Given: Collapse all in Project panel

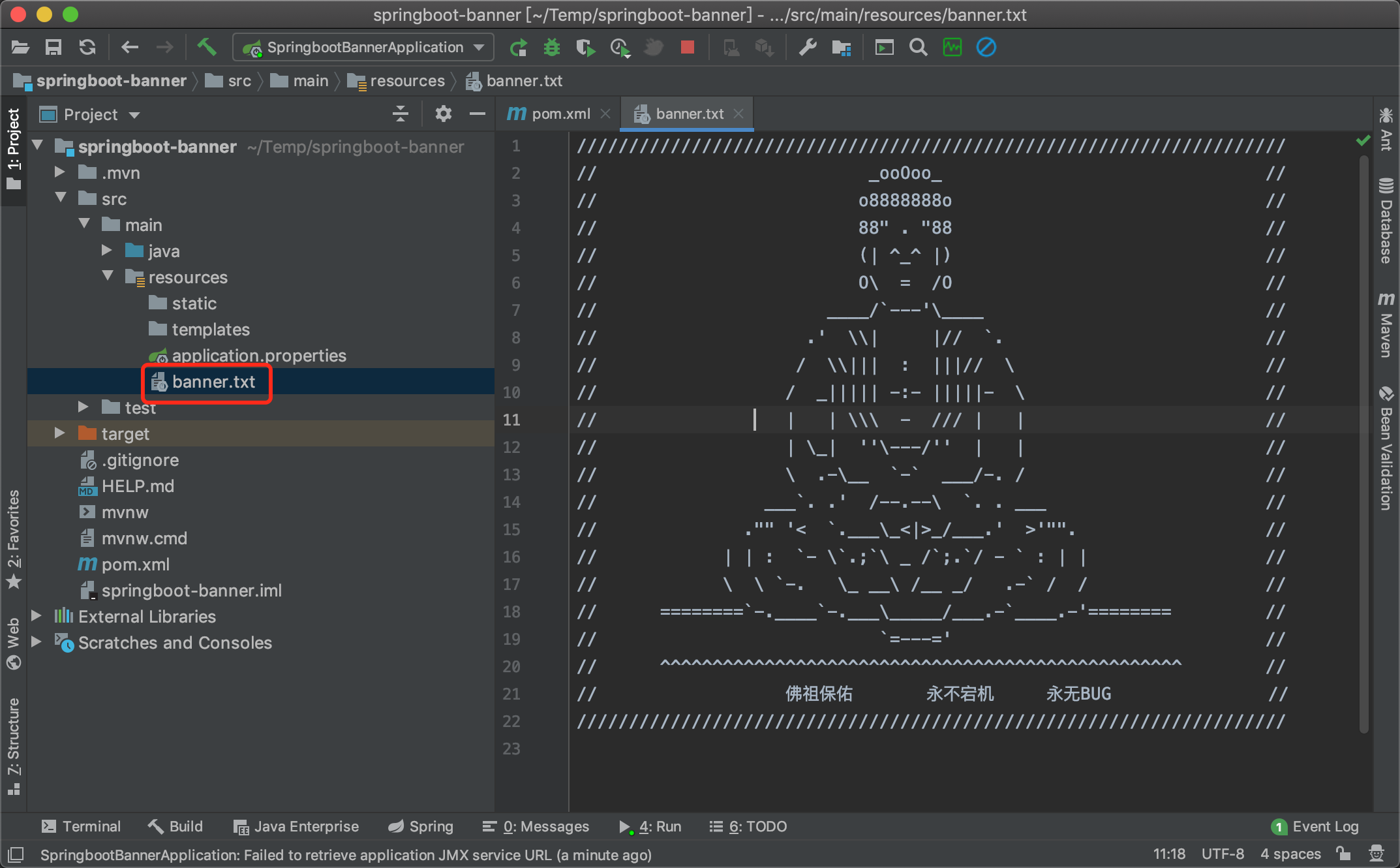Looking at the screenshot, I should (x=401, y=114).
